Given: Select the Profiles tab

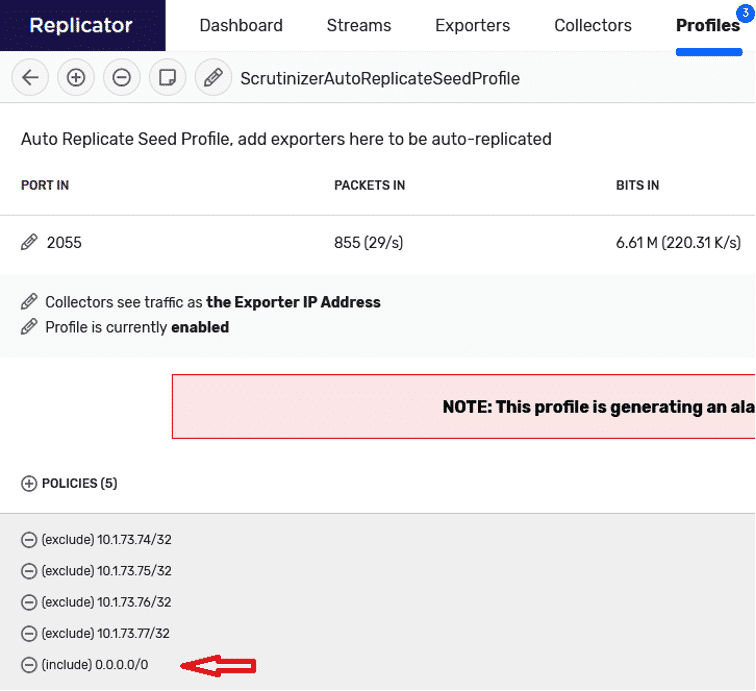Looking at the screenshot, I should point(708,25).
